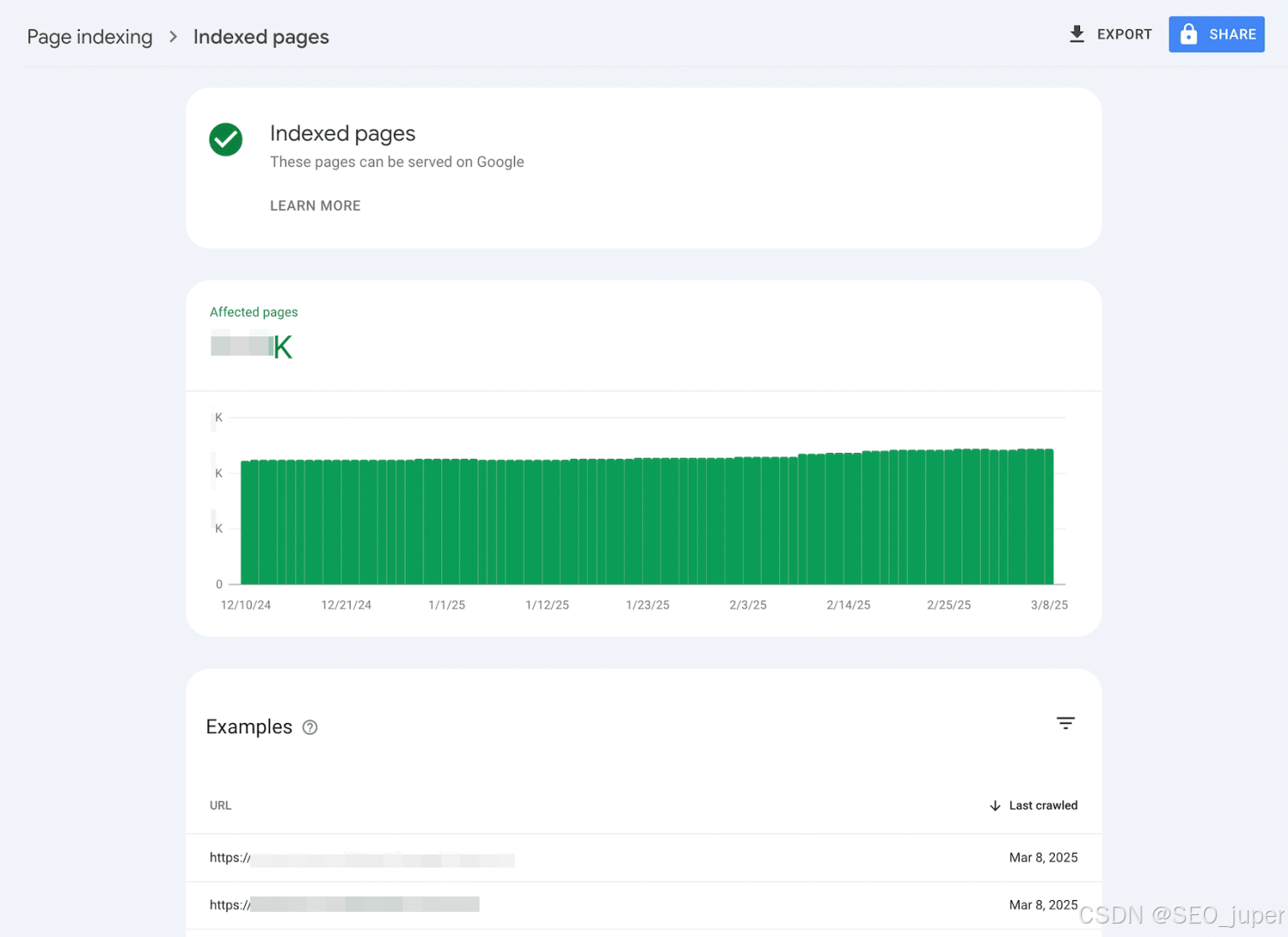Open the second example URL row
The width and height of the screenshot is (1288, 937).
pyautogui.click(x=643, y=905)
